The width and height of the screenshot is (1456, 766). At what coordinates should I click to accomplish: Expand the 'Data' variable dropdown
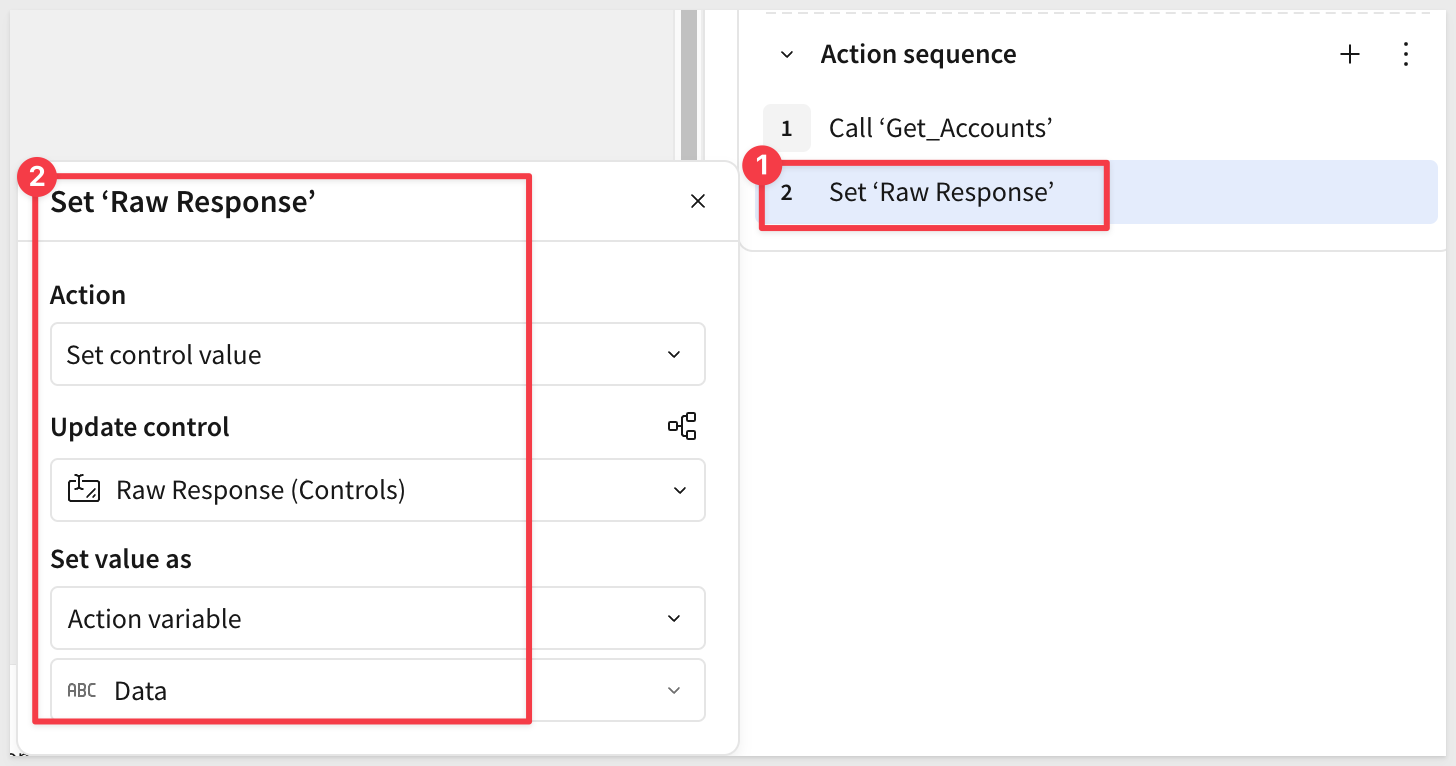pos(377,690)
